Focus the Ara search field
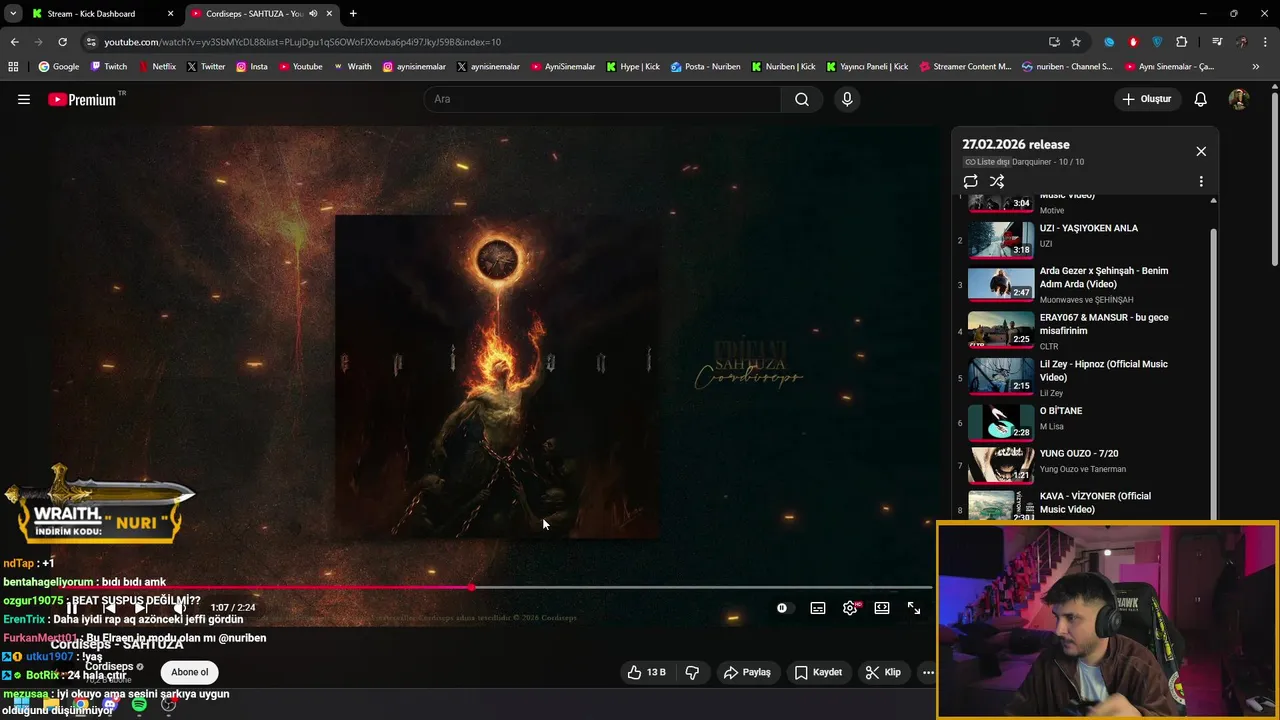Image resolution: width=1280 pixels, height=720 pixels. click(x=603, y=99)
